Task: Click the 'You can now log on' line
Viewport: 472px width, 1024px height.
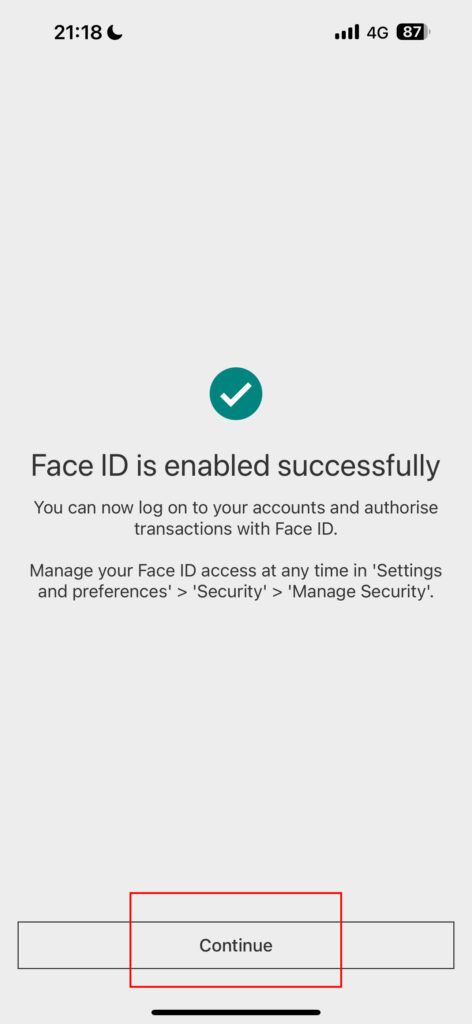Action: click(x=236, y=507)
